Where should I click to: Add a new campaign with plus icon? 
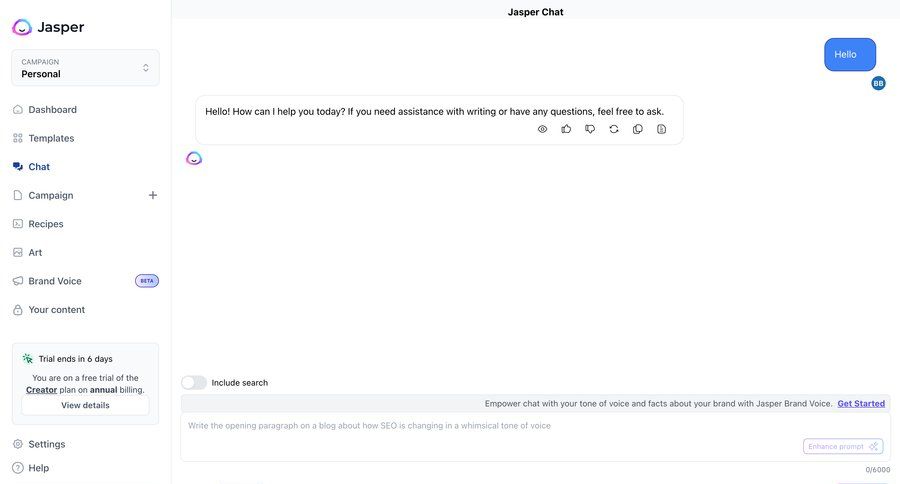153,195
